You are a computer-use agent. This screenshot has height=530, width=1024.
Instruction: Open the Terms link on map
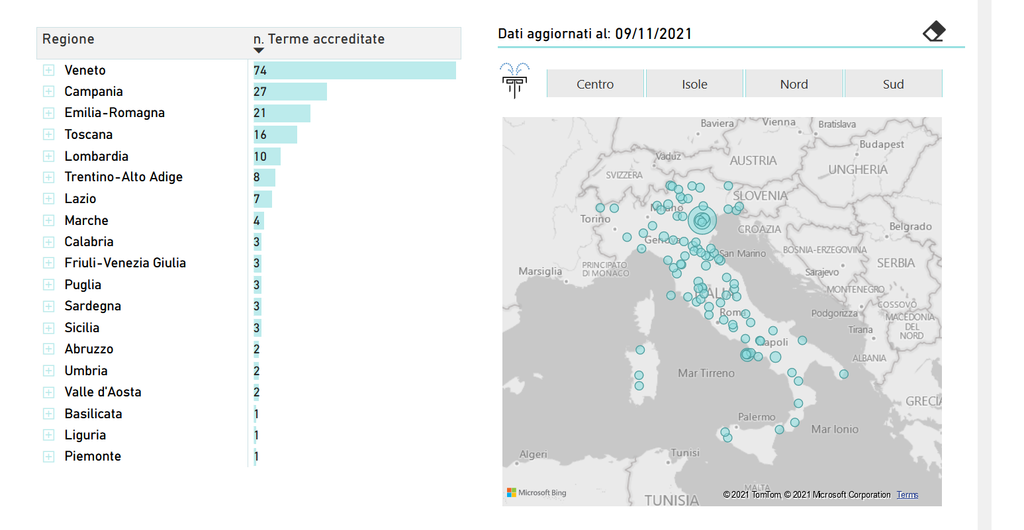point(907,495)
